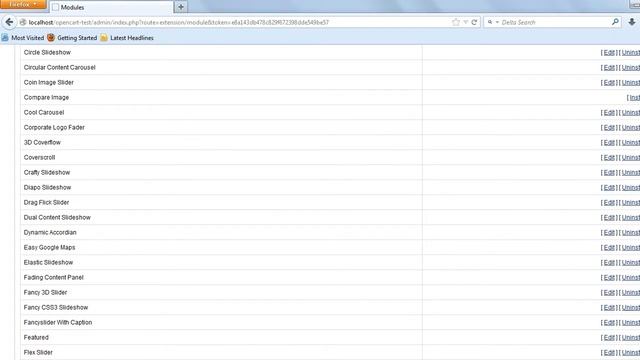Edit the Diapo Slideshow module
Viewport: 640px width, 360px height.
(x=609, y=188)
